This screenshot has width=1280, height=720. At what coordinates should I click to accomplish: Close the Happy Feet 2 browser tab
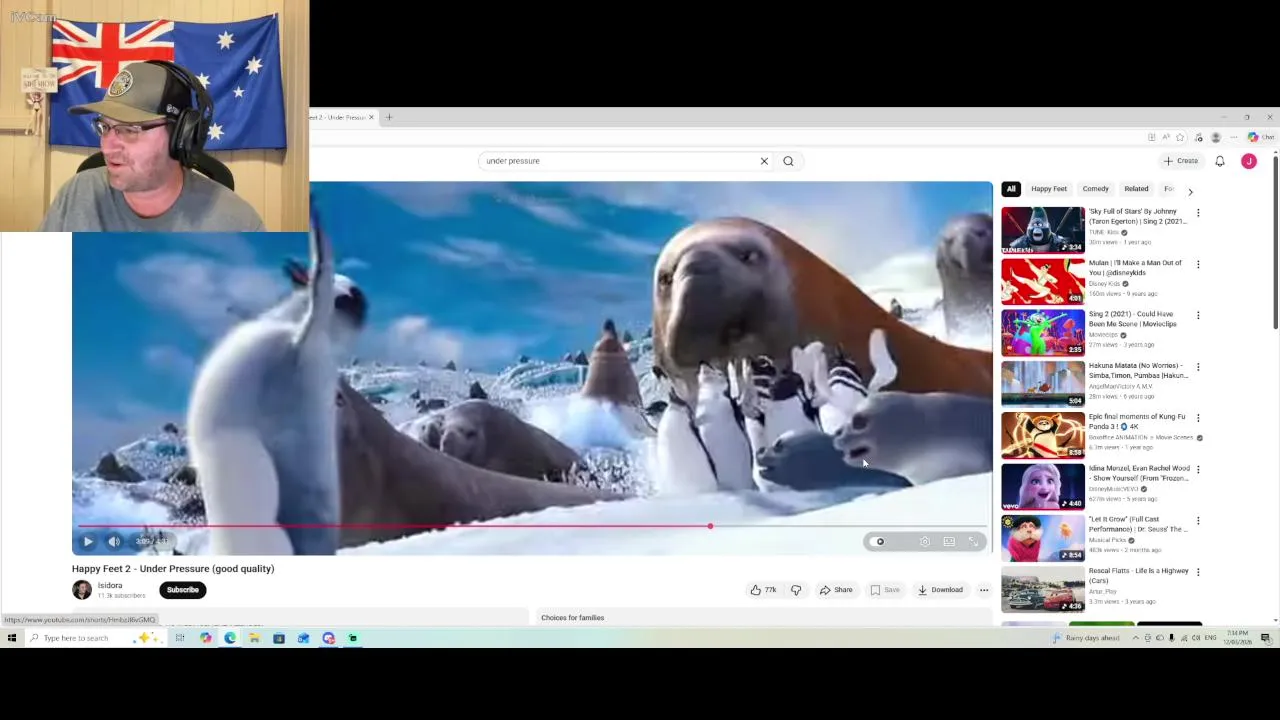pos(371,117)
